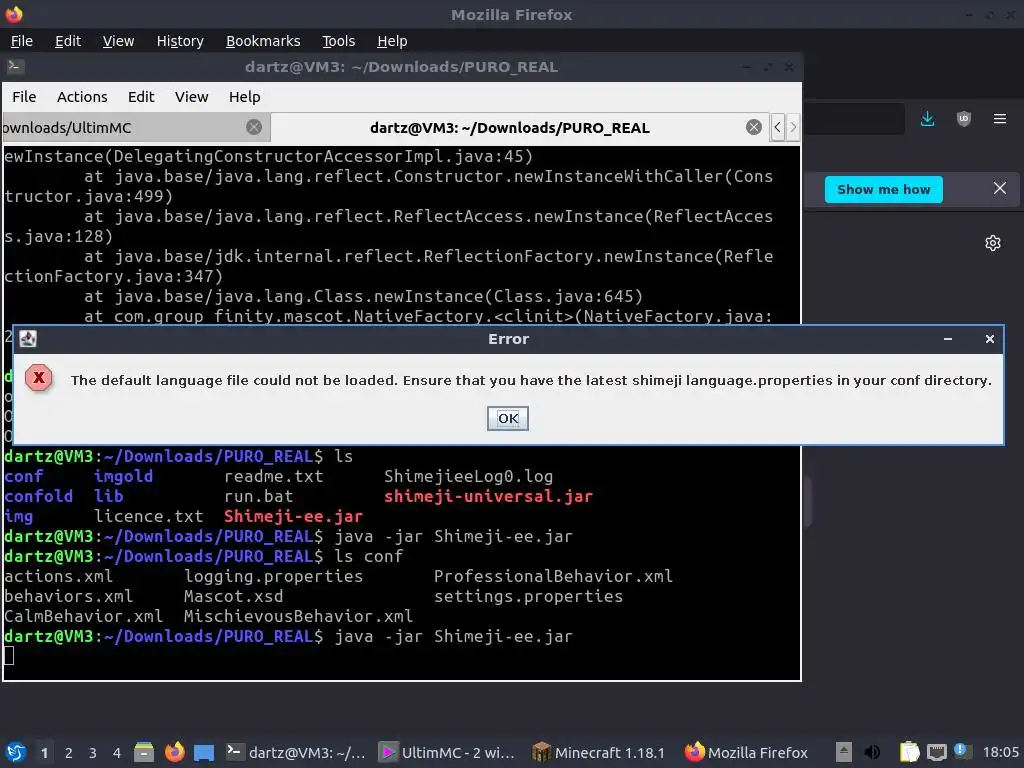Switch to workspace 1
The height and width of the screenshot is (768, 1024).
(44, 753)
